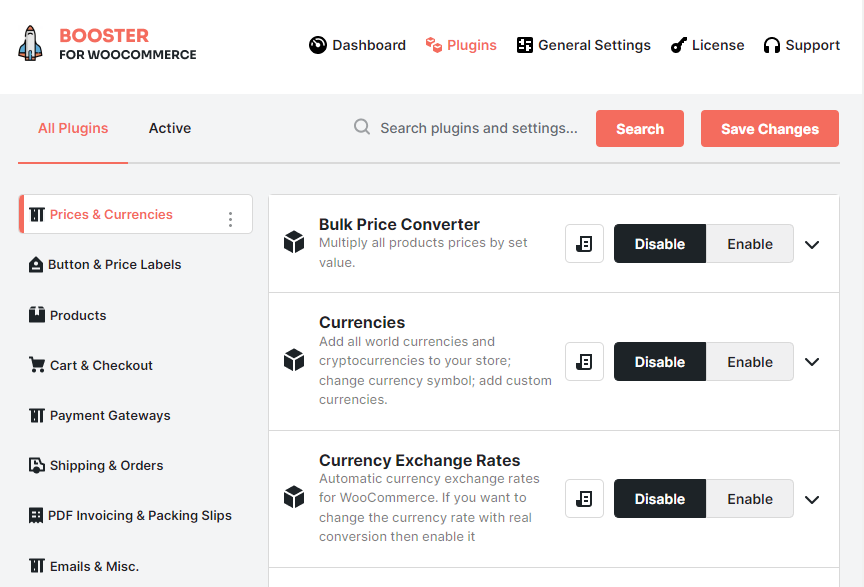Viewport: 864px width, 587px height.
Task: Click the Currency Exchange Rates title
Action: [x=419, y=460]
